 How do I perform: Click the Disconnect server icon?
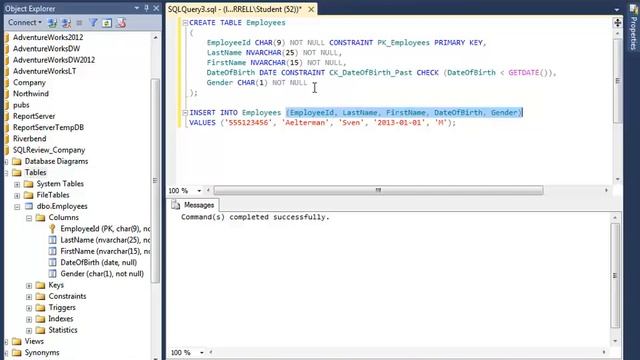(x=66, y=23)
